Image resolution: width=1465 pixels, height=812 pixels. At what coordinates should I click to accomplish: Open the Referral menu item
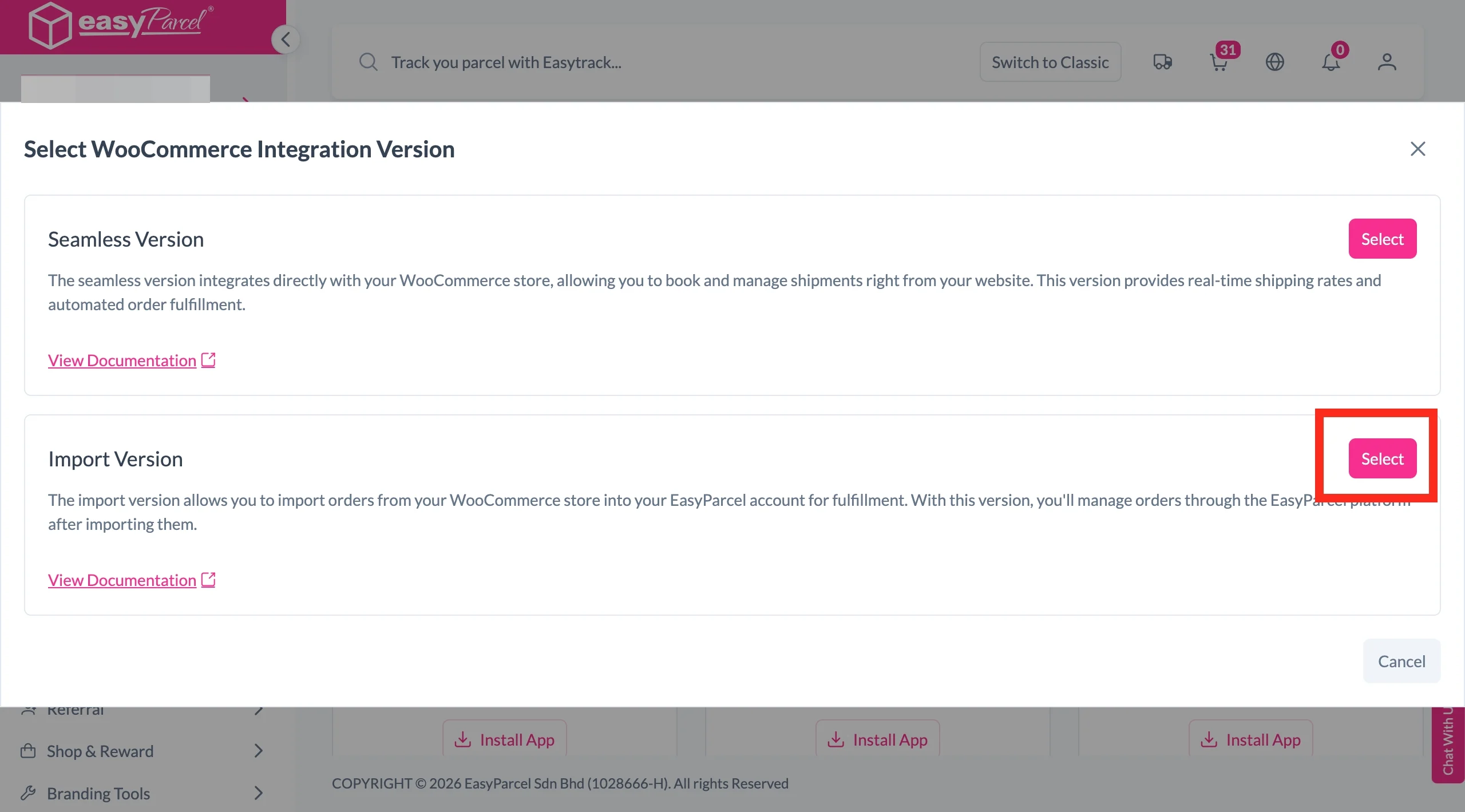[76, 709]
